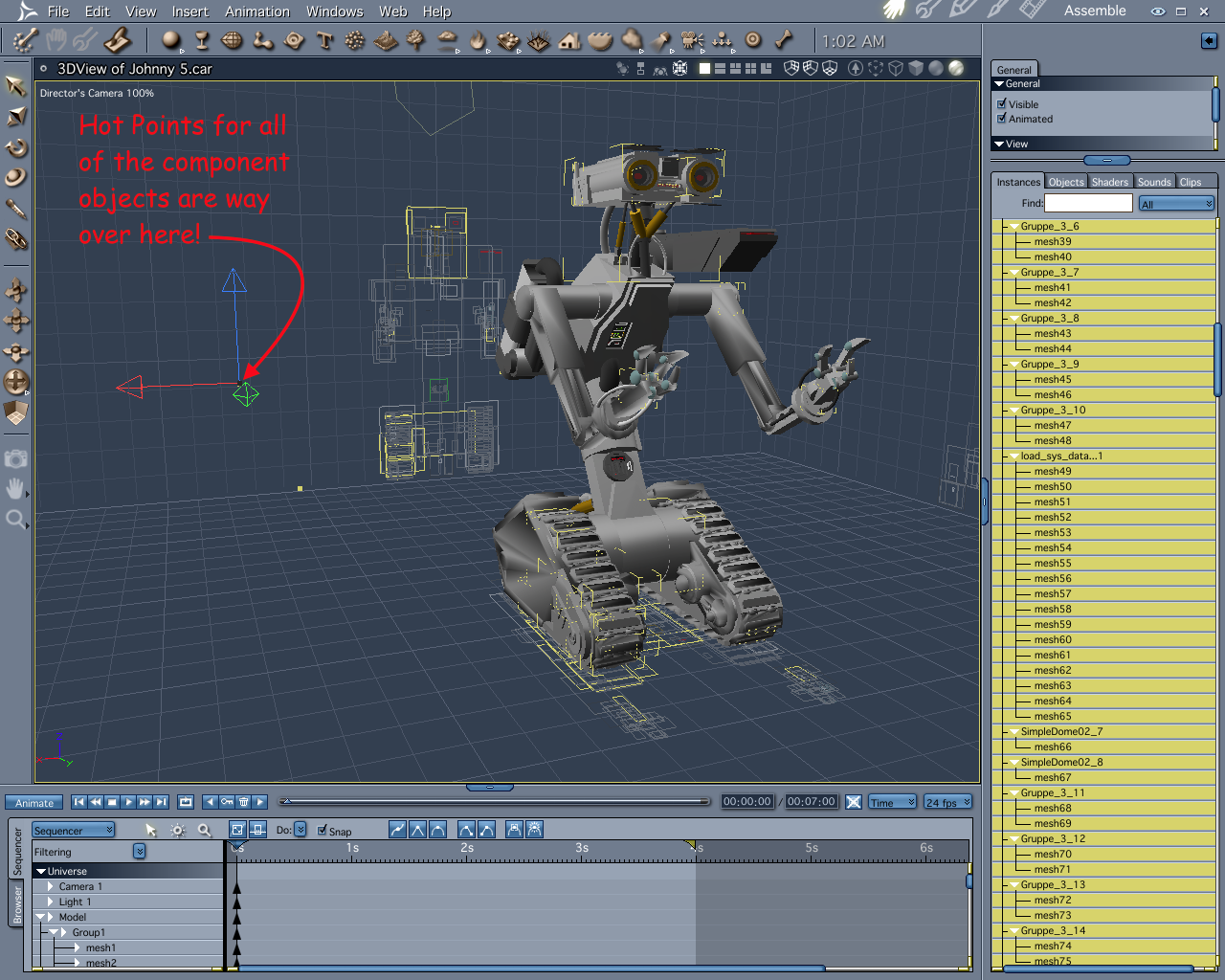
Task: Insert a terrain house object
Action: 569,40
